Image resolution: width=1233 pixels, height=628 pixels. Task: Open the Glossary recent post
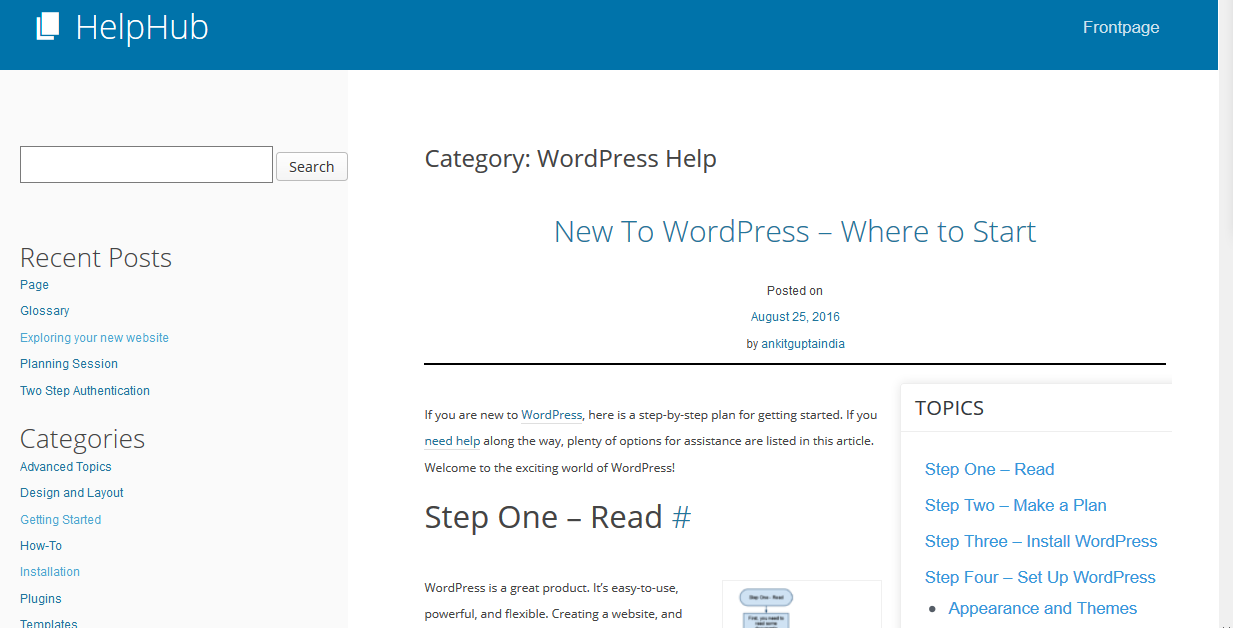point(45,311)
